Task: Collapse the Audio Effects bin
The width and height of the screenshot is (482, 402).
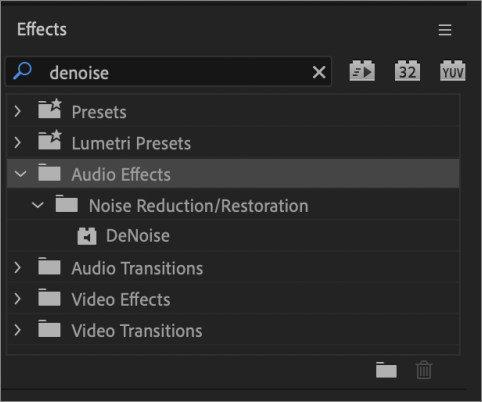Action: (x=21, y=174)
